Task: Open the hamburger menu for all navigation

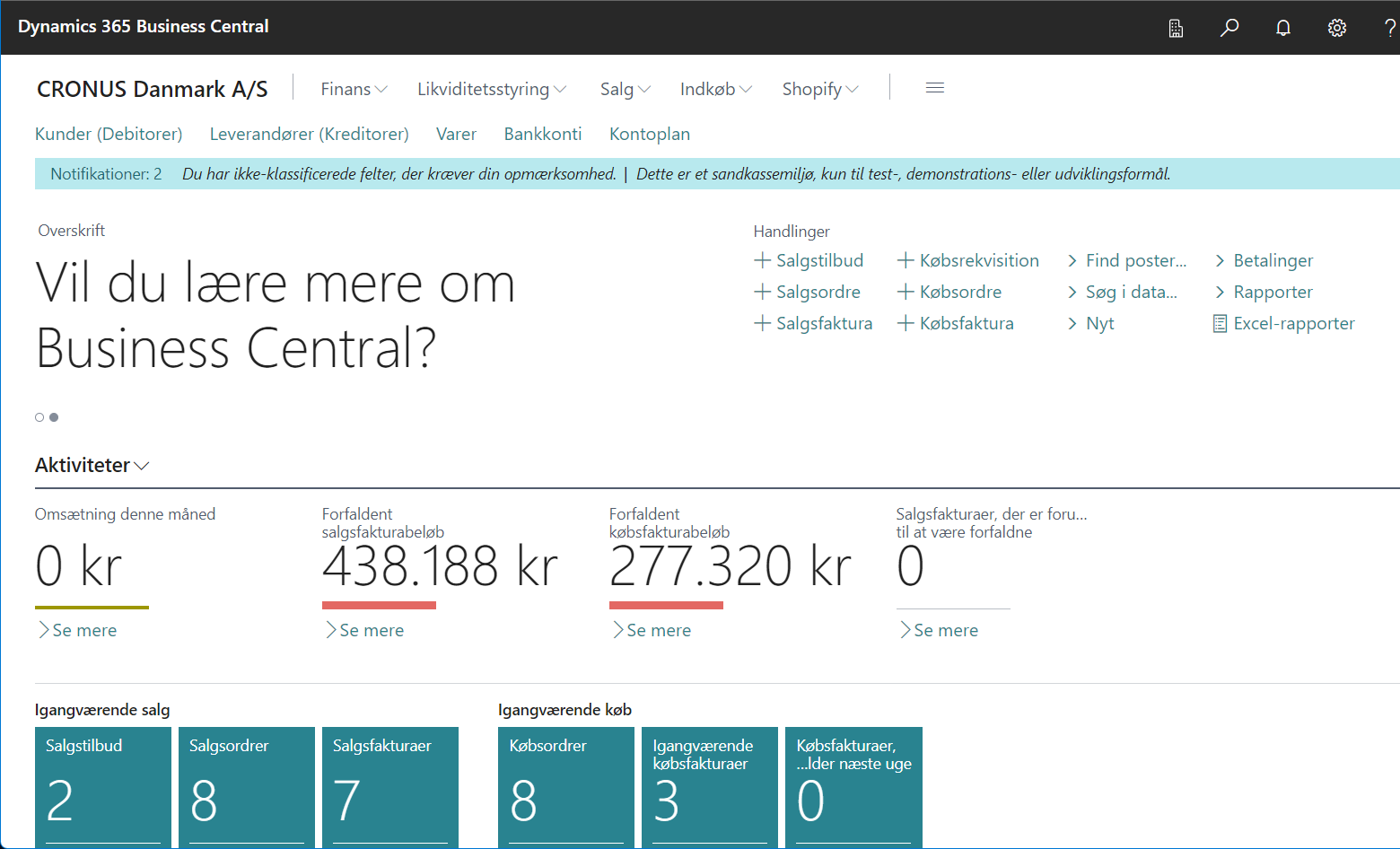Action: 935,88
